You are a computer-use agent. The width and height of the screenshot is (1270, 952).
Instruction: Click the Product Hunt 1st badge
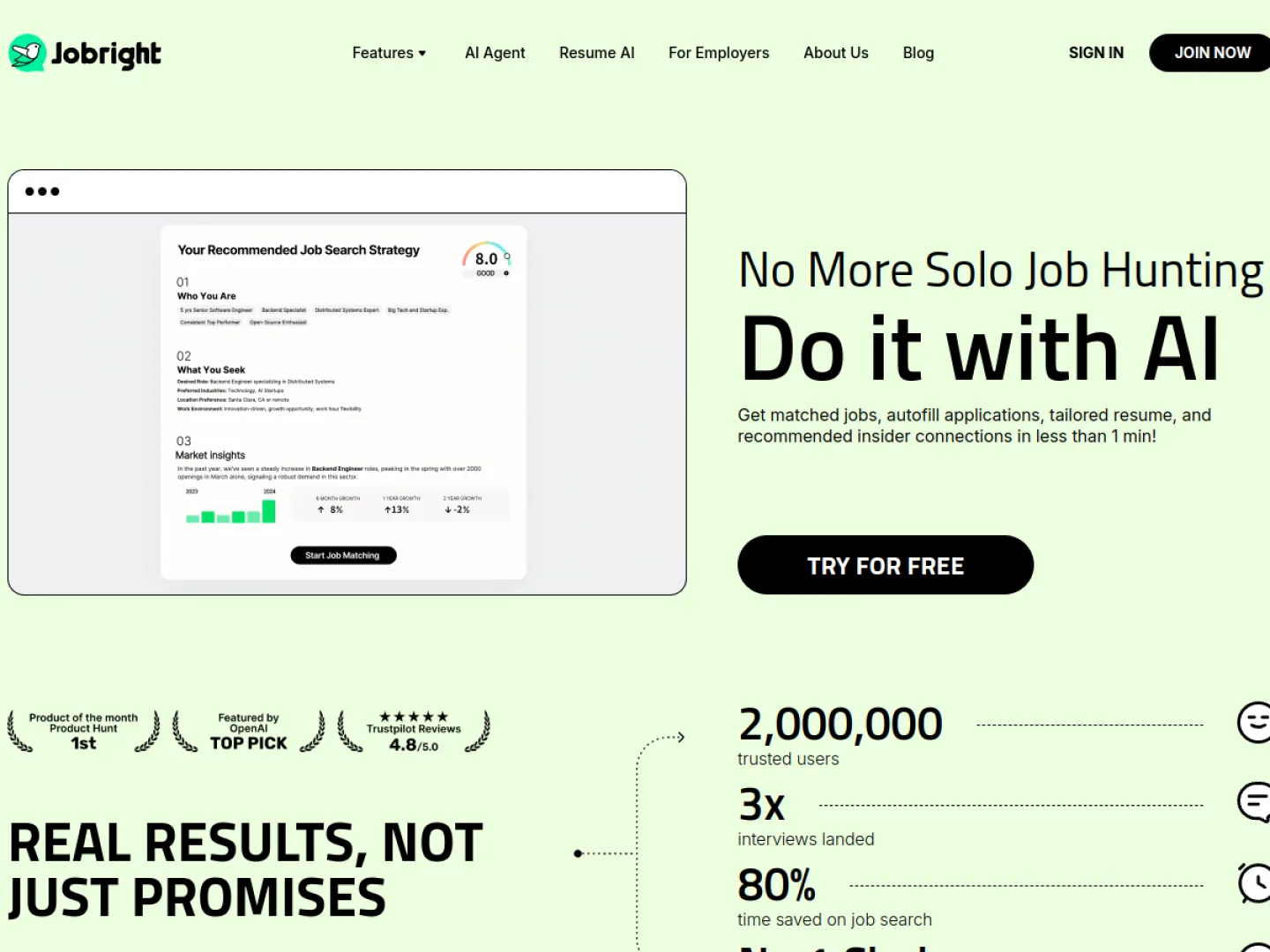(84, 732)
